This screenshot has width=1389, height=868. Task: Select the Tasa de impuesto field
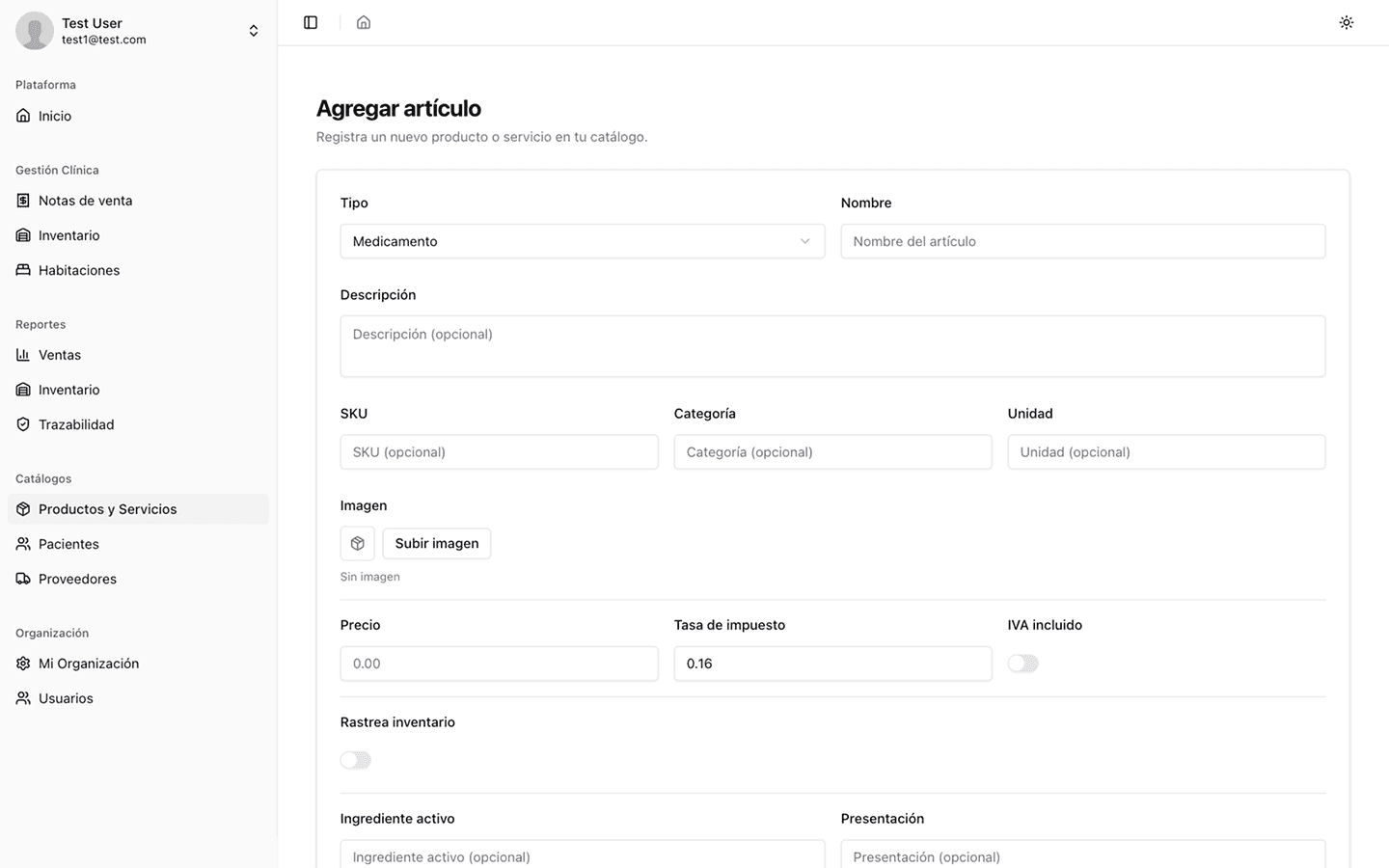(831, 664)
